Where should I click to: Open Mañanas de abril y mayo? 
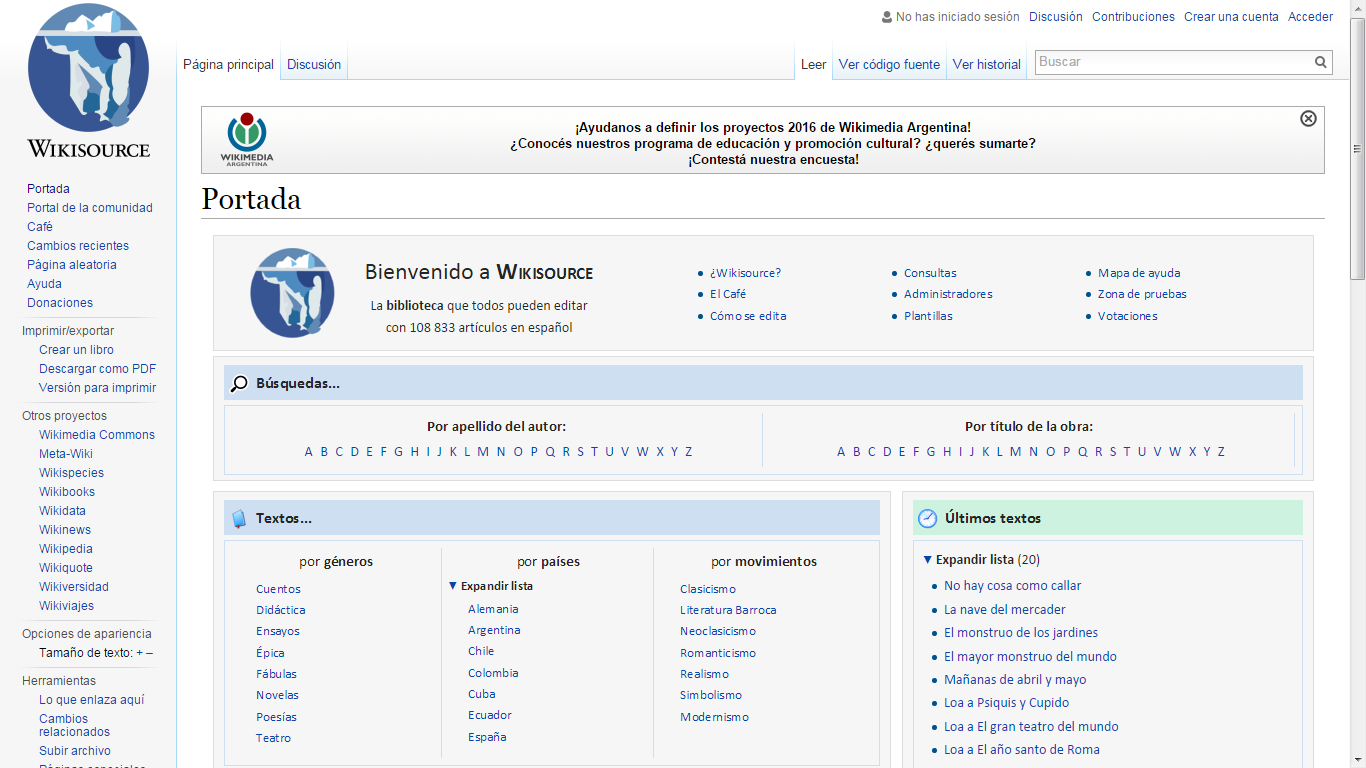[1015, 680]
